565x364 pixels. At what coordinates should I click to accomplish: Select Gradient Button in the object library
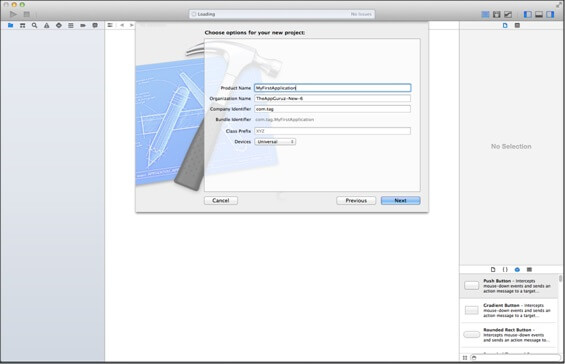(x=508, y=310)
